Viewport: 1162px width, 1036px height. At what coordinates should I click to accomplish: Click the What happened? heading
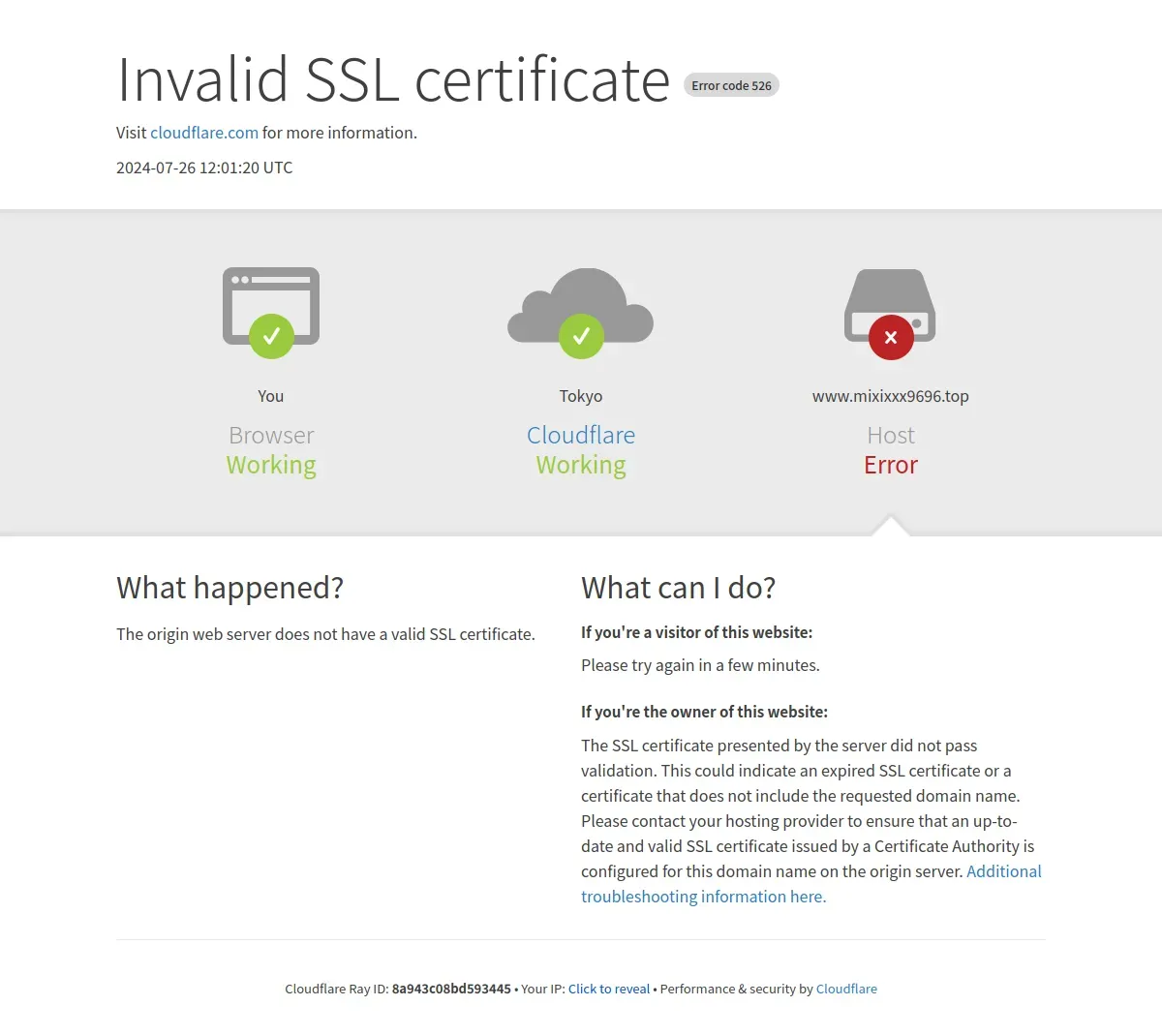[x=229, y=588]
